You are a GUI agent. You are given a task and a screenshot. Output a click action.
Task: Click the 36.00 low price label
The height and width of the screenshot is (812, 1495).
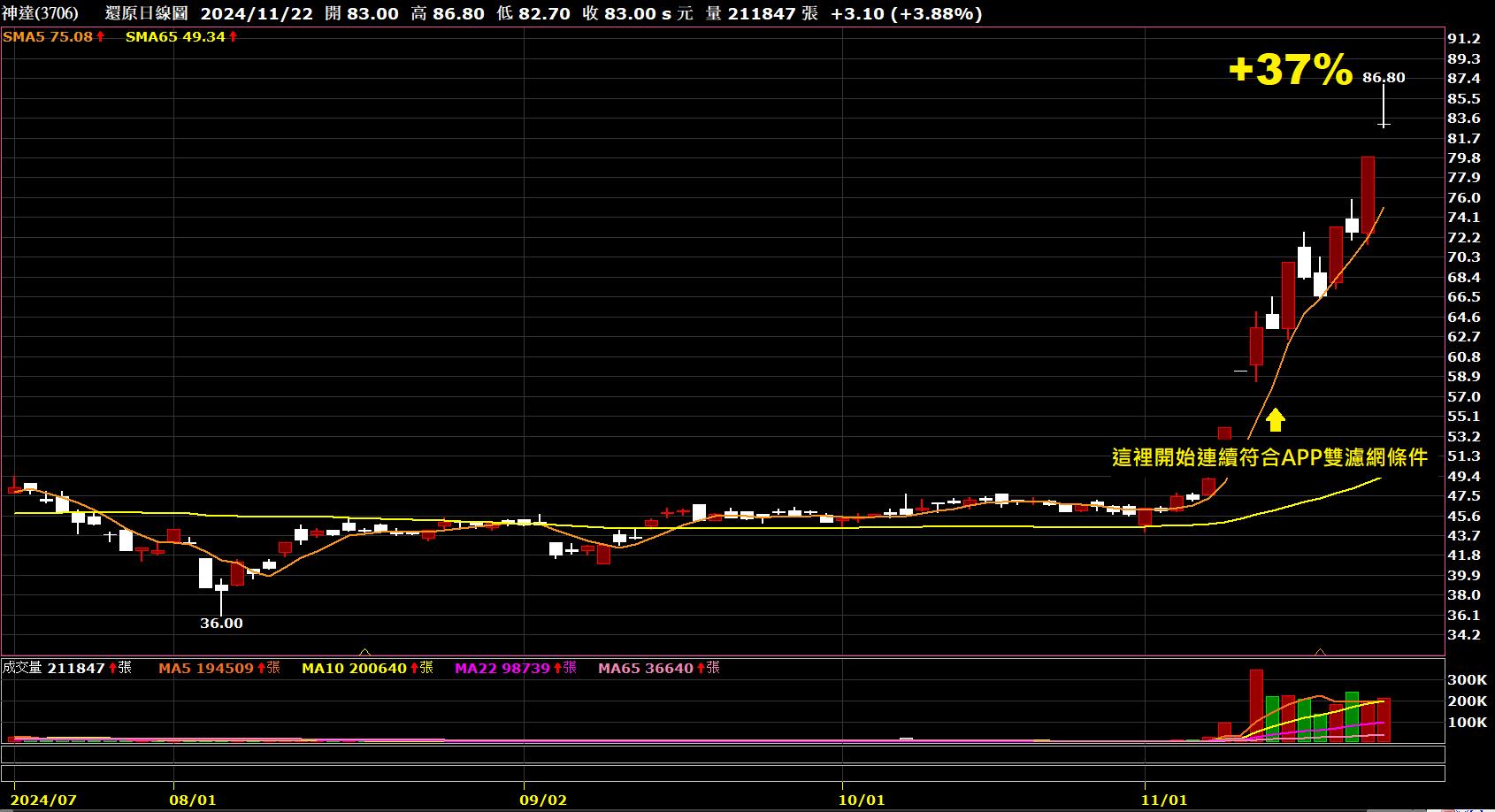tap(221, 624)
